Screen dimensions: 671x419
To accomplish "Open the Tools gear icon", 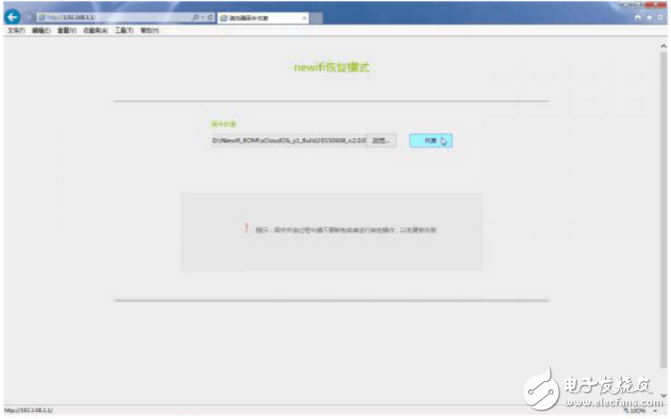I will 660,18.
